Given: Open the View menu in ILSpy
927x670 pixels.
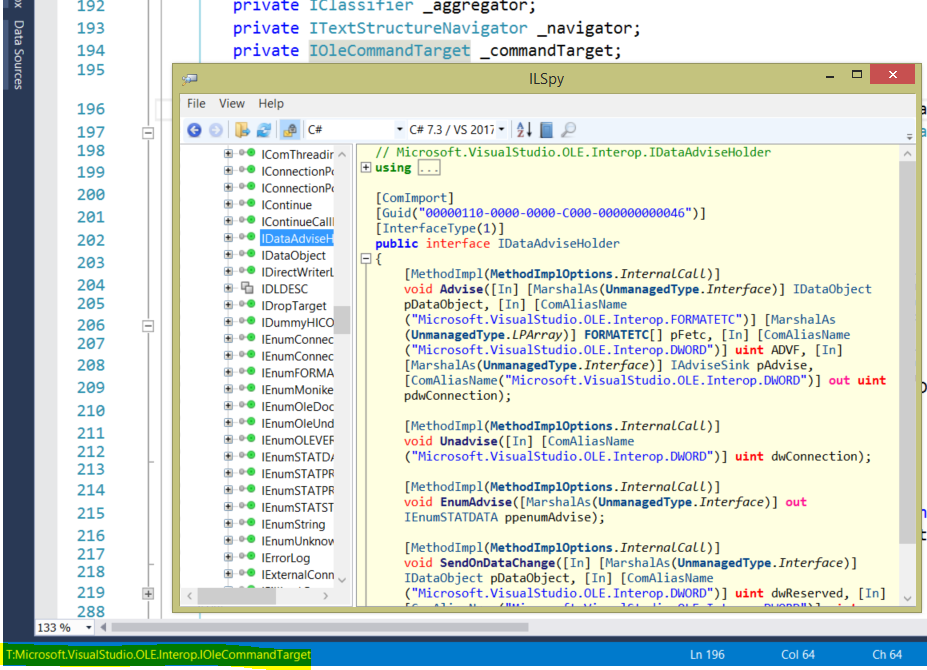Looking at the screenshot, I should tap(232, 103).
